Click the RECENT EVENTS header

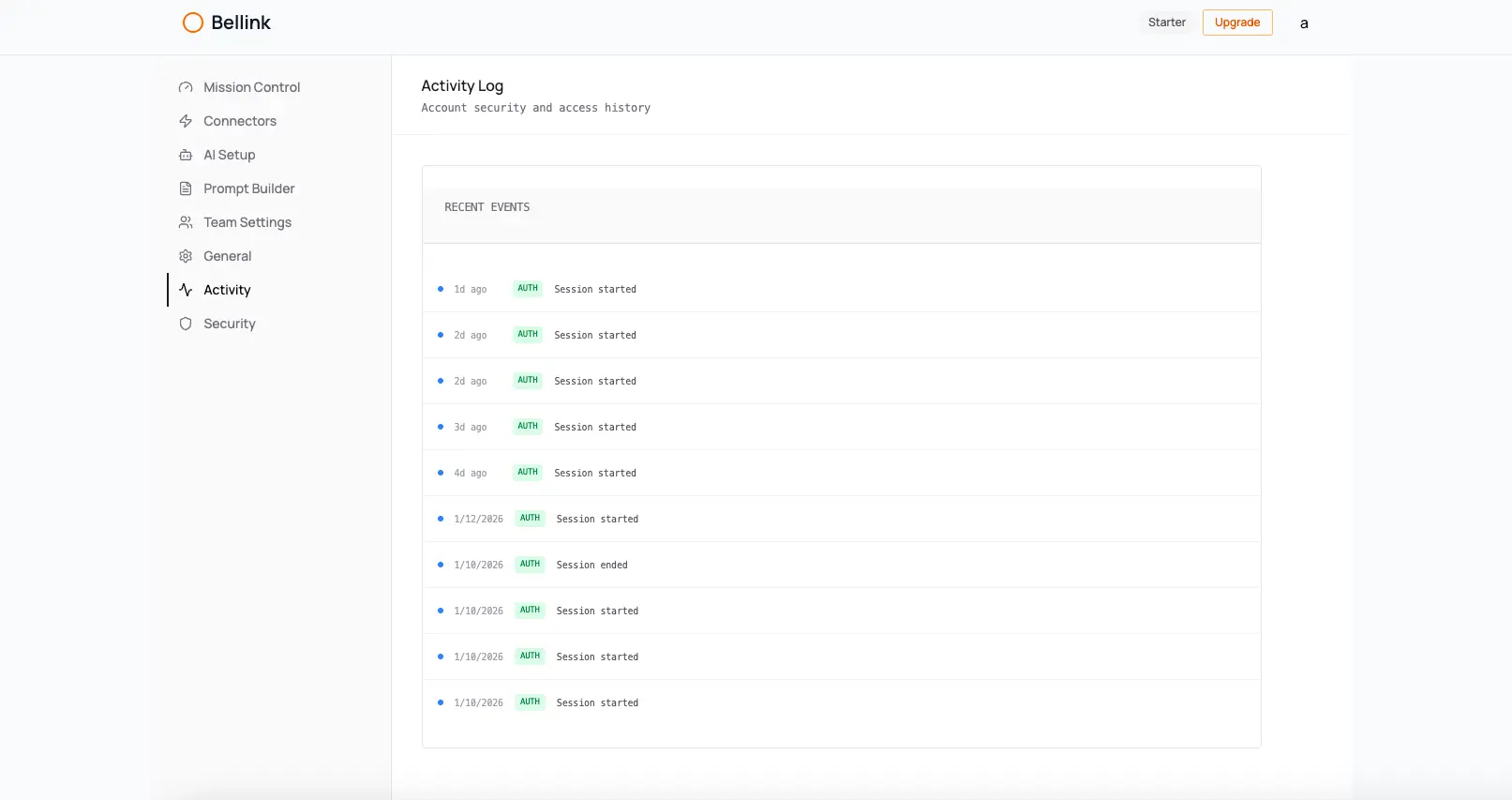point(487,207)
